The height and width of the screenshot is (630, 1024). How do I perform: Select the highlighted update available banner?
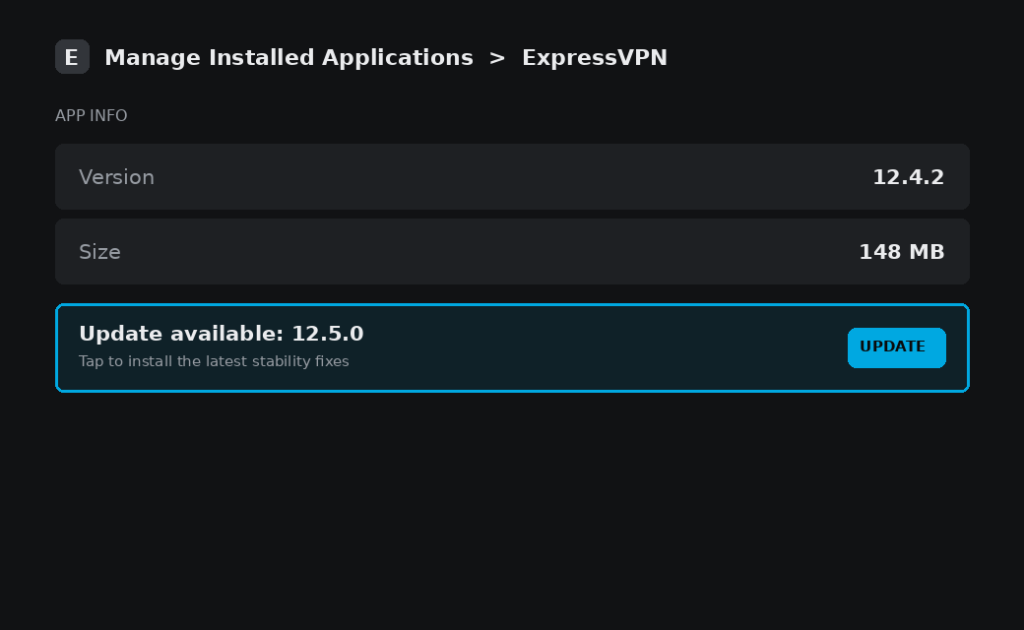click(512, 348)
